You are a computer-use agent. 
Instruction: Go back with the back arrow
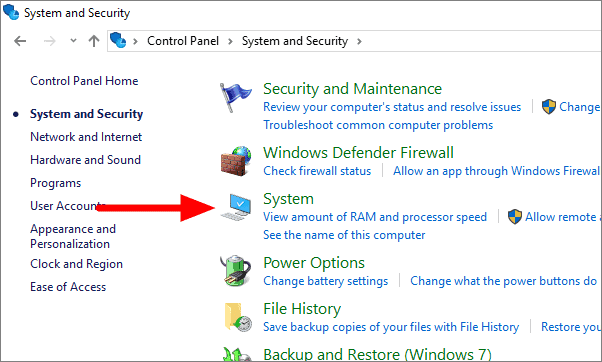click(20, 41)
